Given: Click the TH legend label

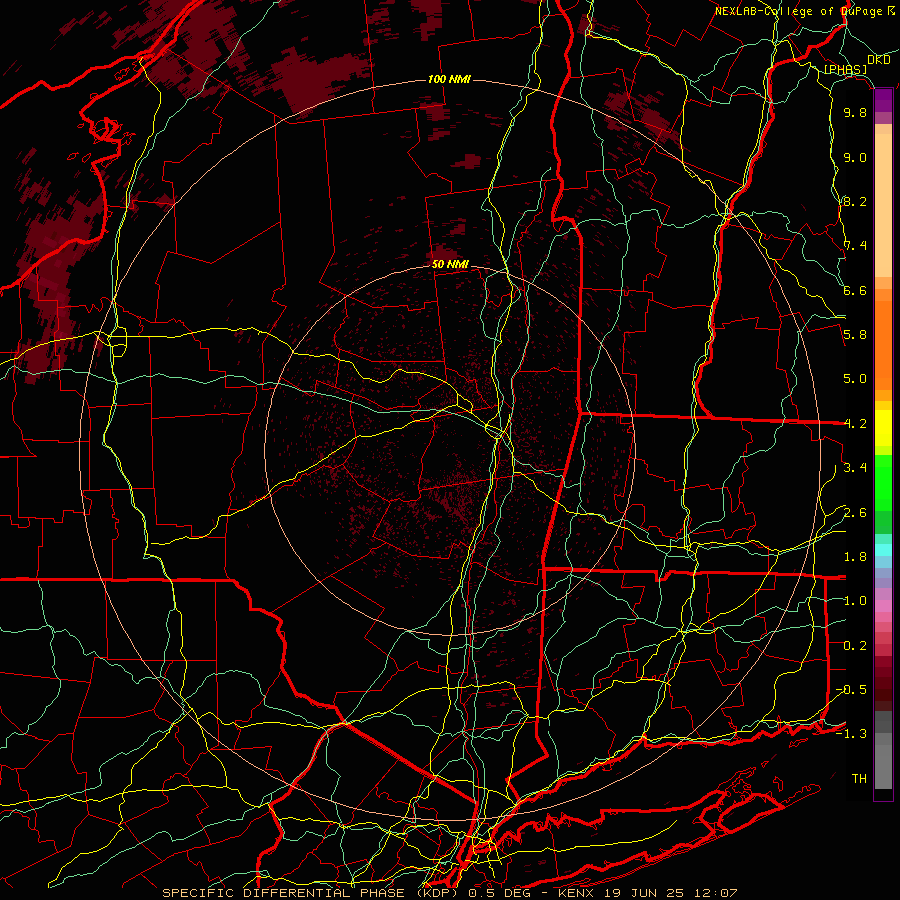Looking at the screenshot, I should click(859, 779).
